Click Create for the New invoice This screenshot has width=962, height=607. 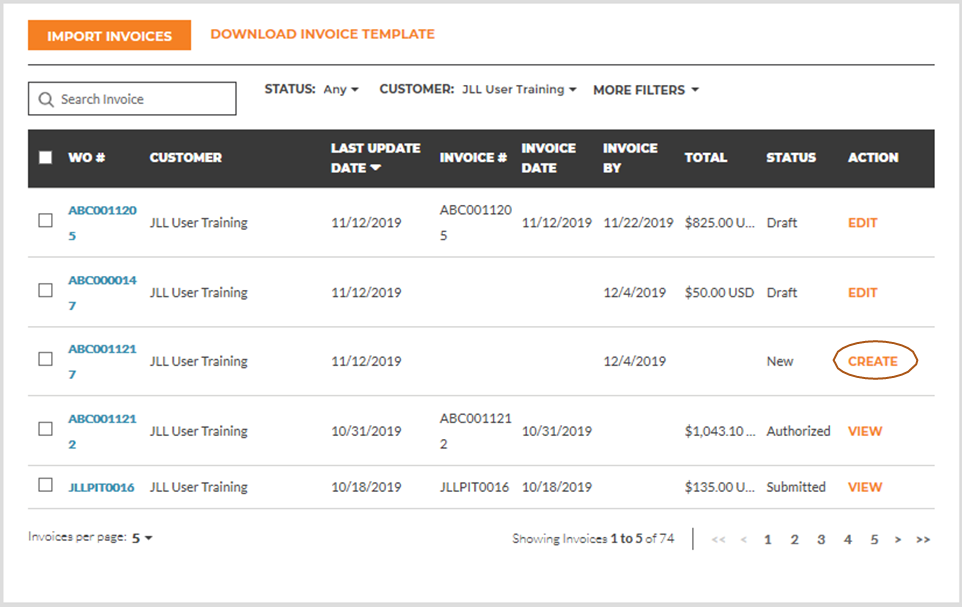(x=873, y=361)
